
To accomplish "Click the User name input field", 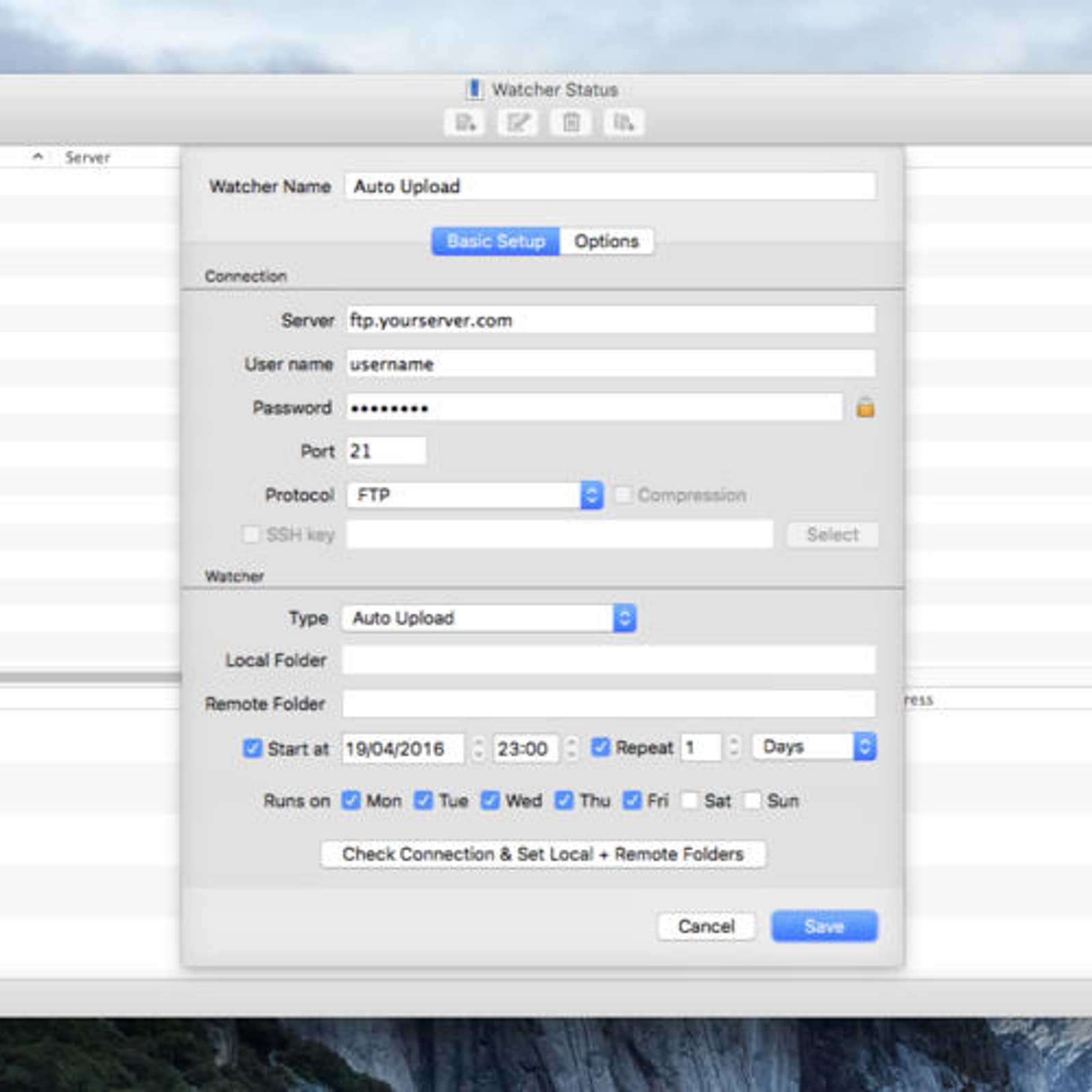I will pos(611,363).
